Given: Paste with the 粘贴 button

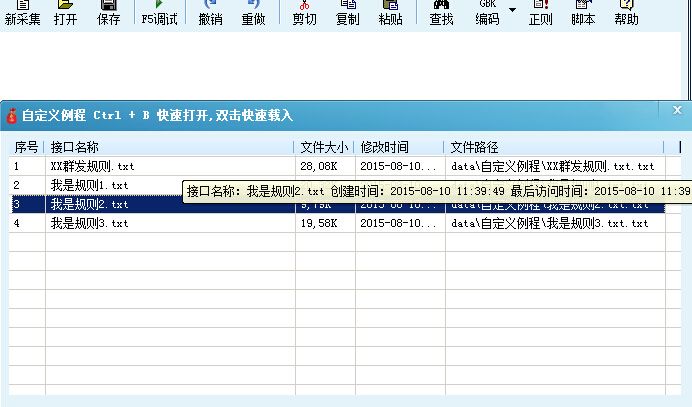Looking at the screenshot, I should click(x=390, y=13).
